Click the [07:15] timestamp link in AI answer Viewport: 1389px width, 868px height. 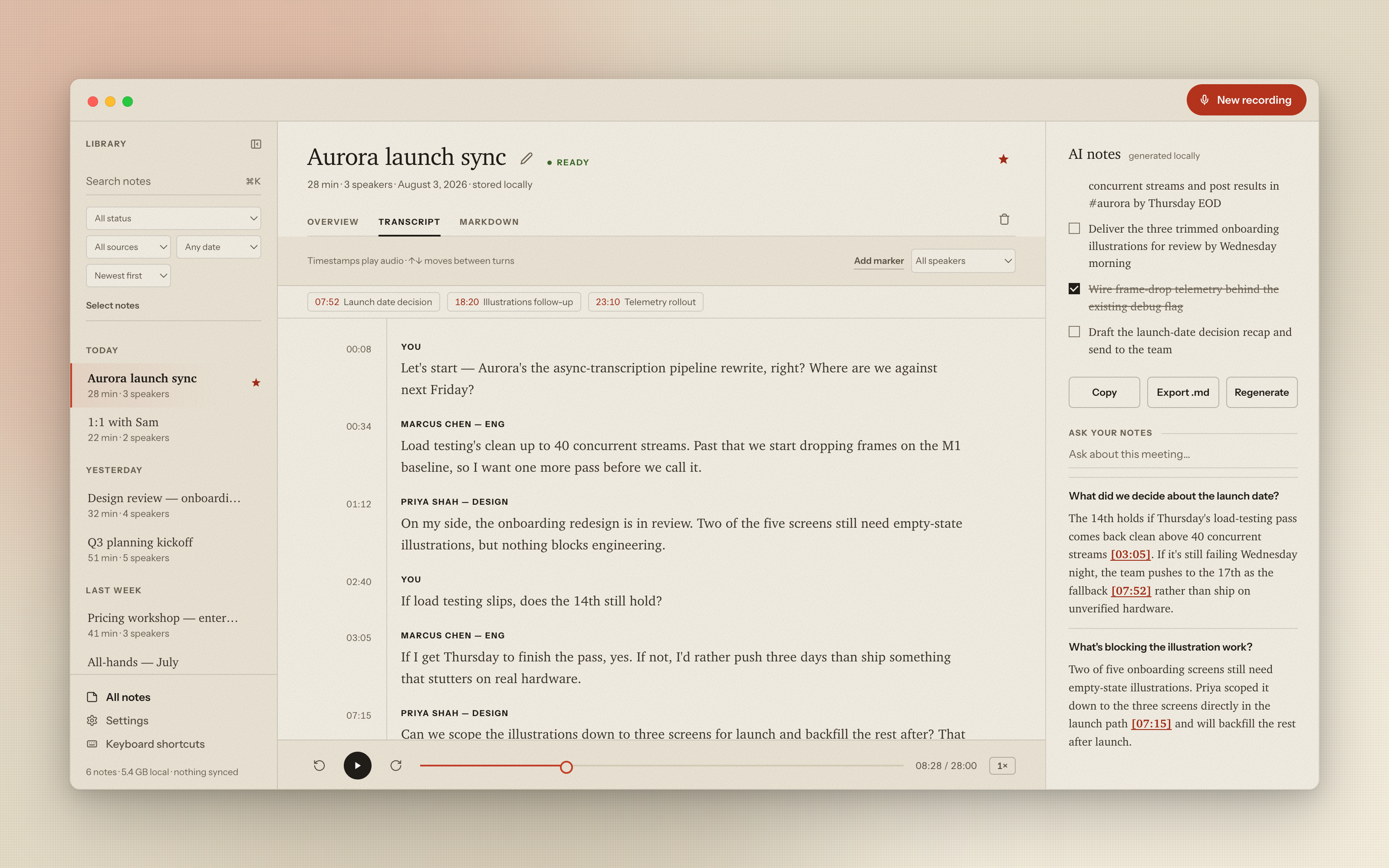tap(1151, 723)
